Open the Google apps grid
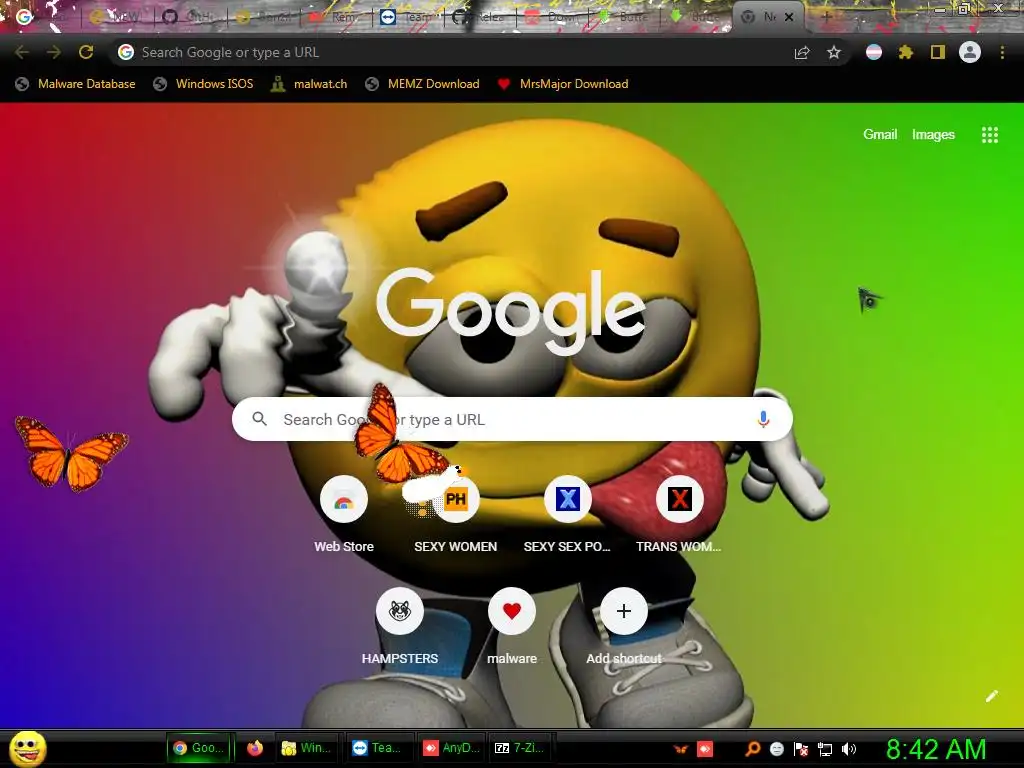1024x768 pixels. (x=990, y=135)
